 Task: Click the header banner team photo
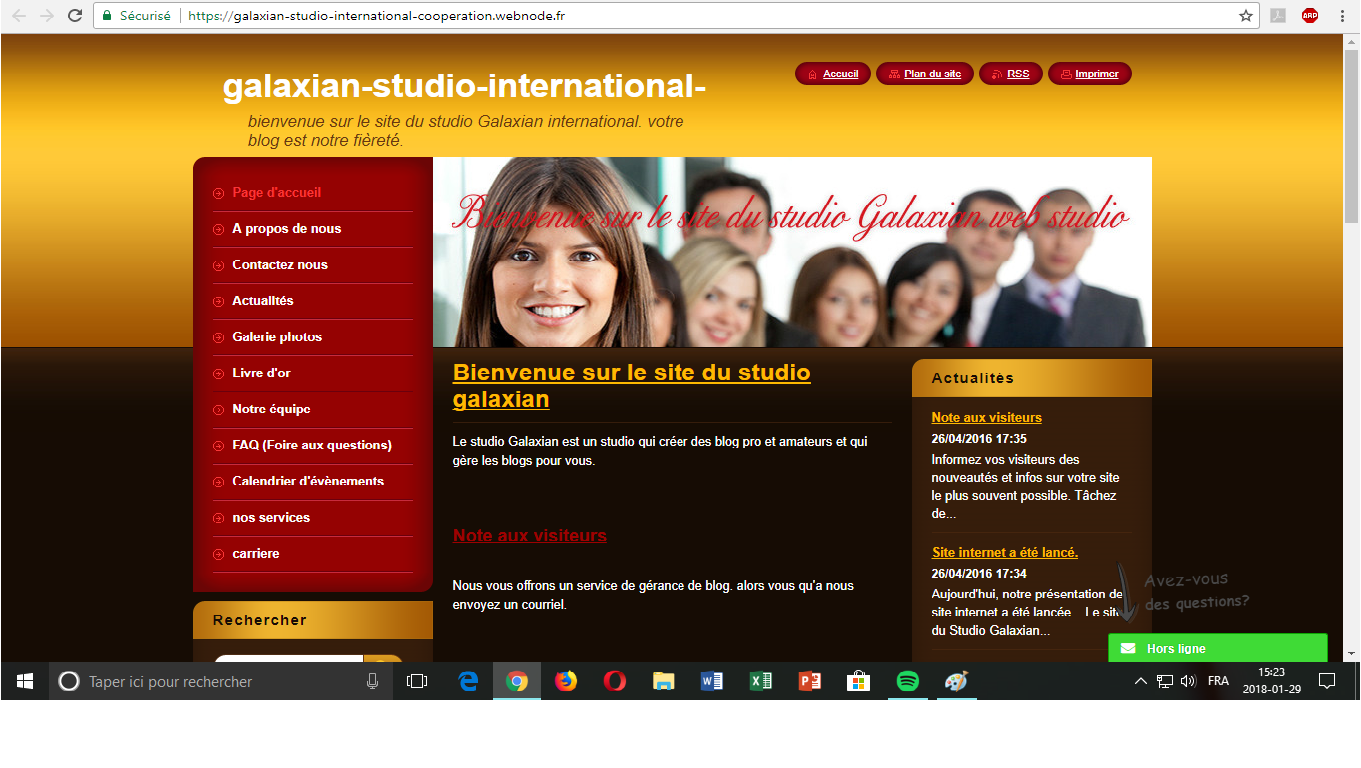(x=792, y=252)
